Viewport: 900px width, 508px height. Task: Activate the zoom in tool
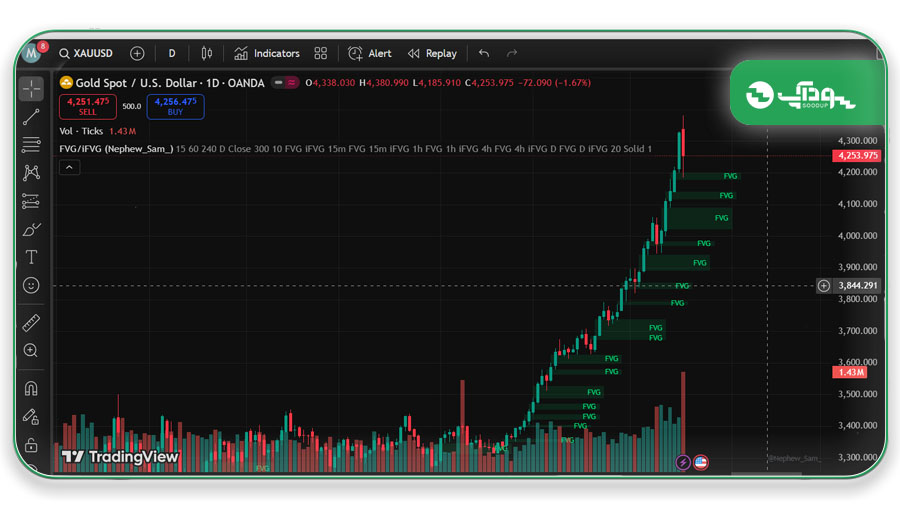tap(31, 351)
